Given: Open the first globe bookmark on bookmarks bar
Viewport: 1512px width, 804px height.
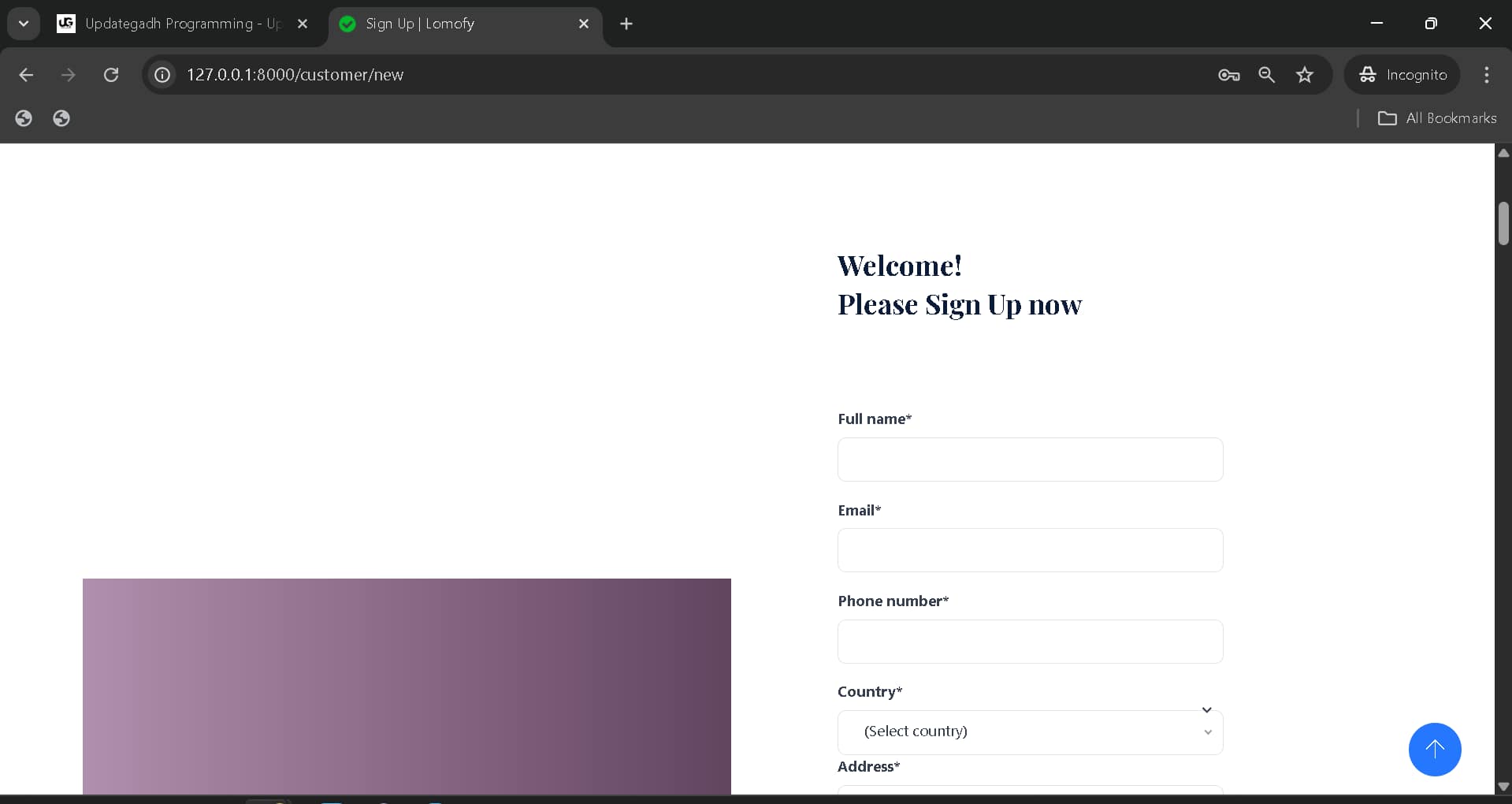Looking at the screenshot, I should click(24, 117).
